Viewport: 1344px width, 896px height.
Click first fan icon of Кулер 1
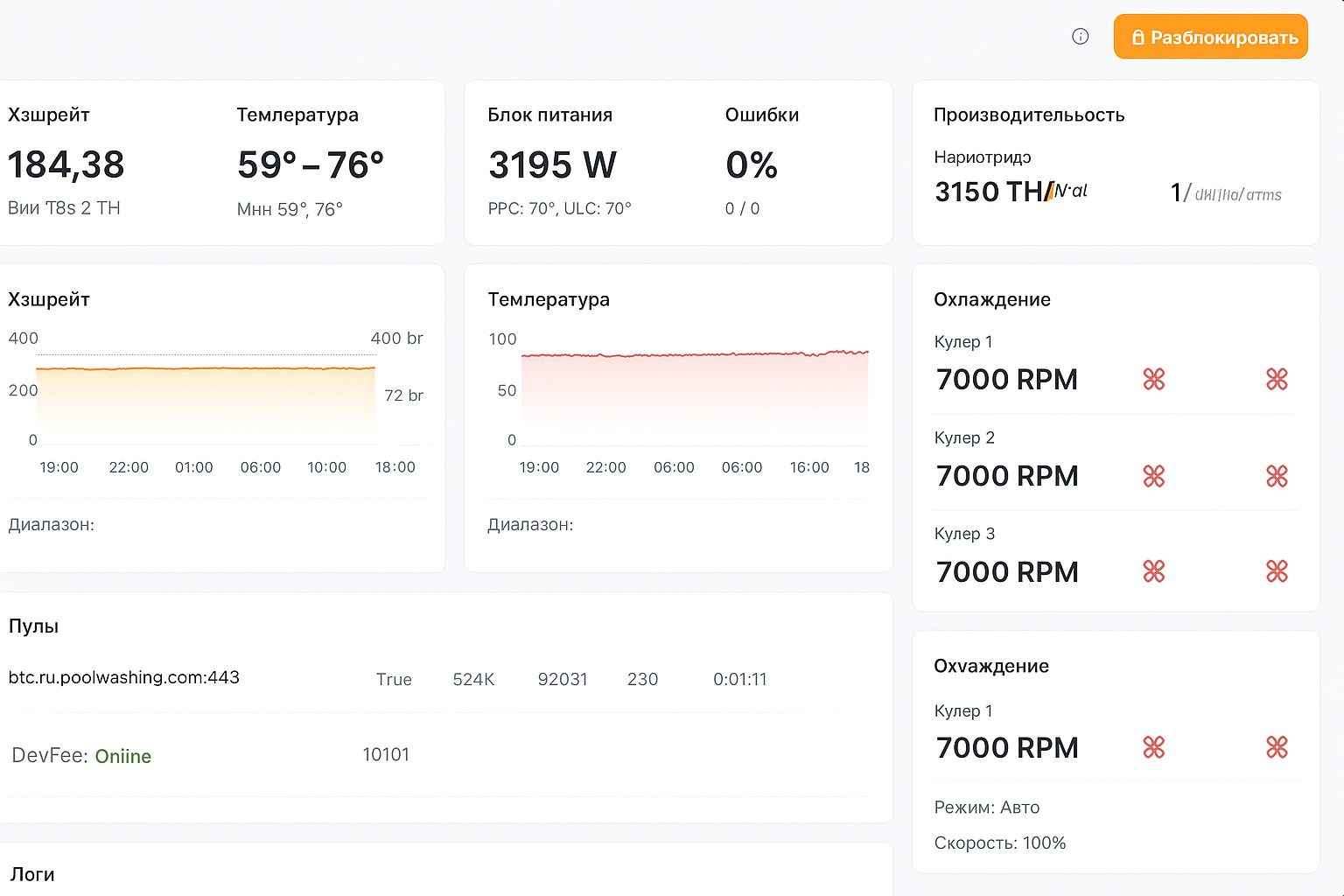(x=1154, y=379)
